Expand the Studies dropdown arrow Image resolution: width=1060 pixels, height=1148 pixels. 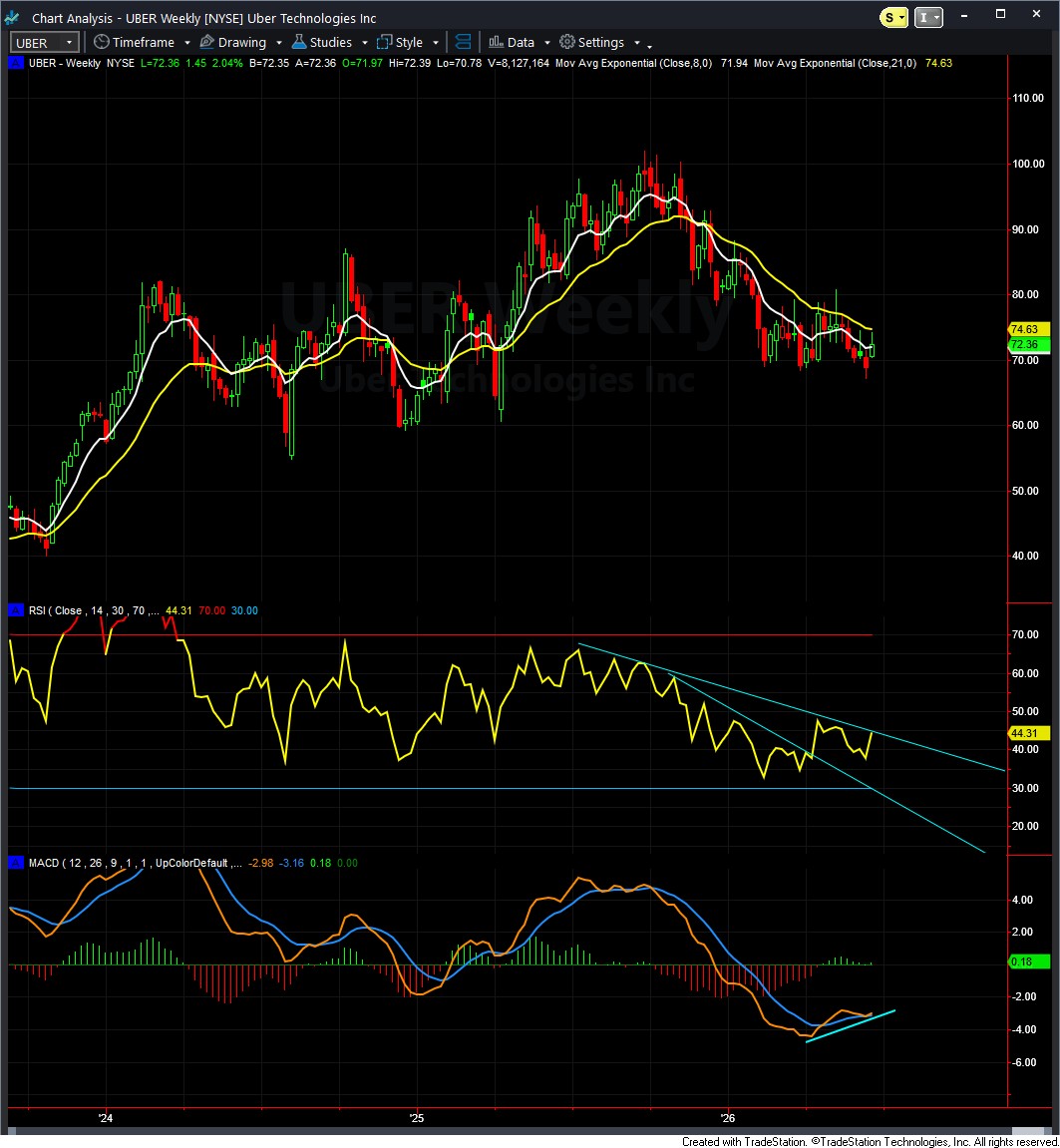365,43
